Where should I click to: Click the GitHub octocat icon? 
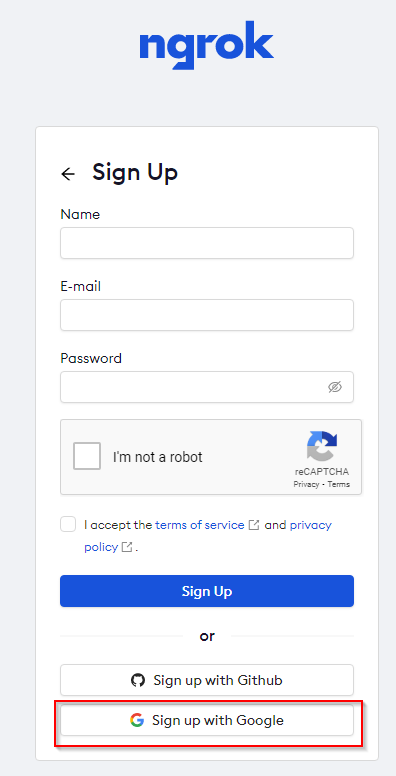pos(138,680)
